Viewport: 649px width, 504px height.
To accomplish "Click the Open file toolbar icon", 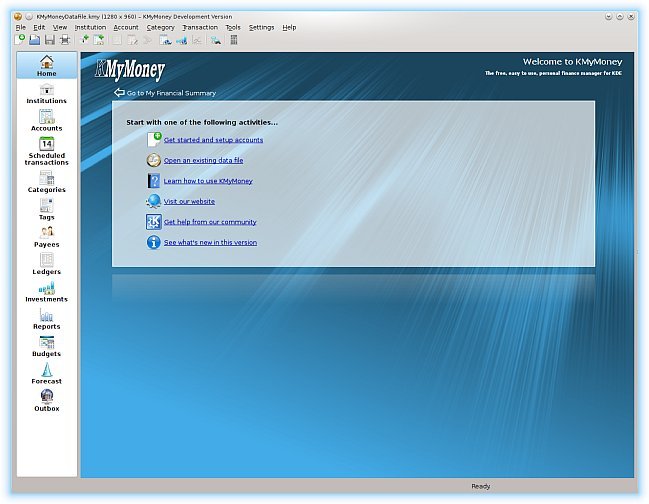I will coord(35,40).
